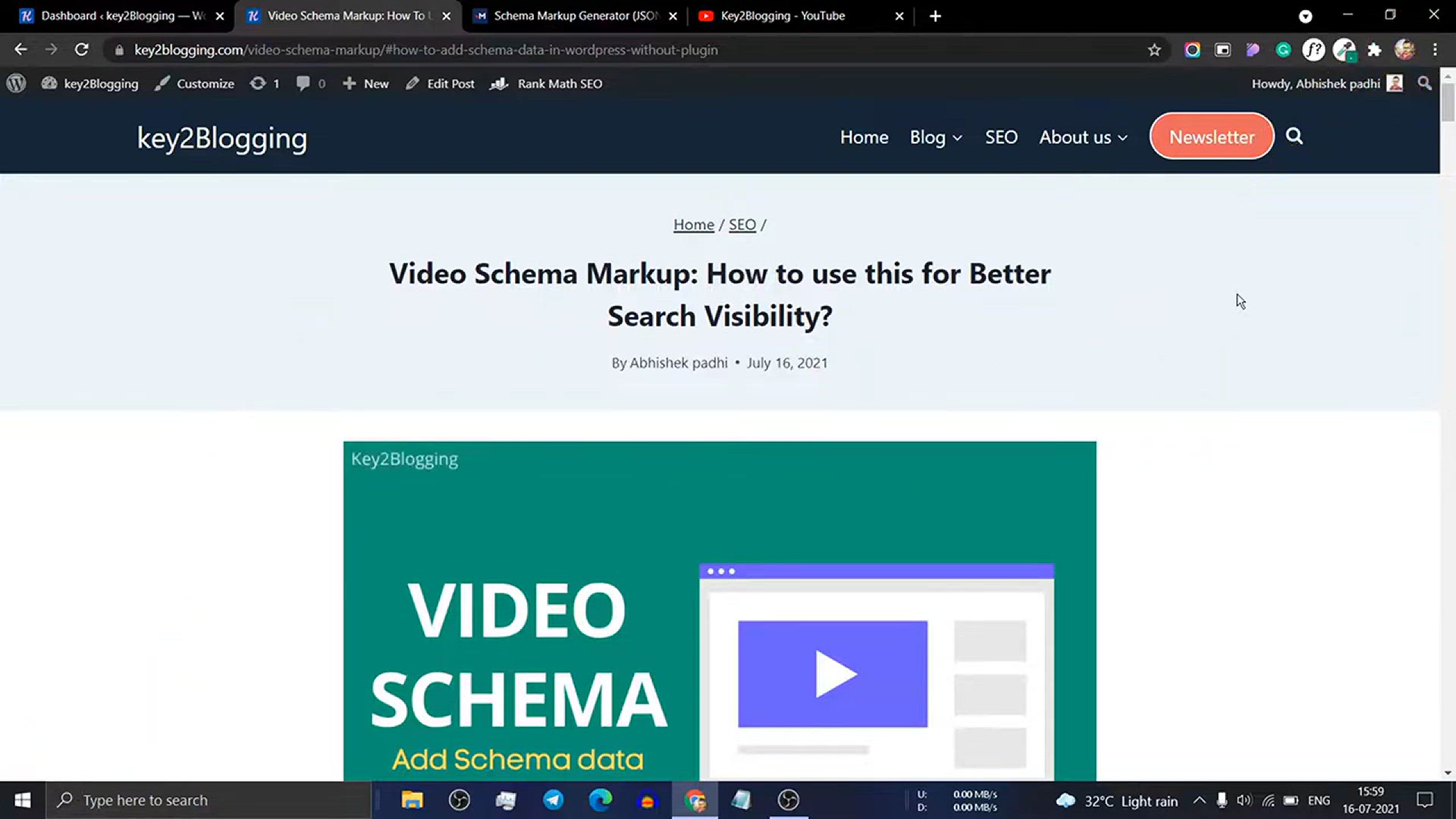The image size is (1456, 819).
Task: Click the Windows taskbar search box
Action: (x=209, y=800)
